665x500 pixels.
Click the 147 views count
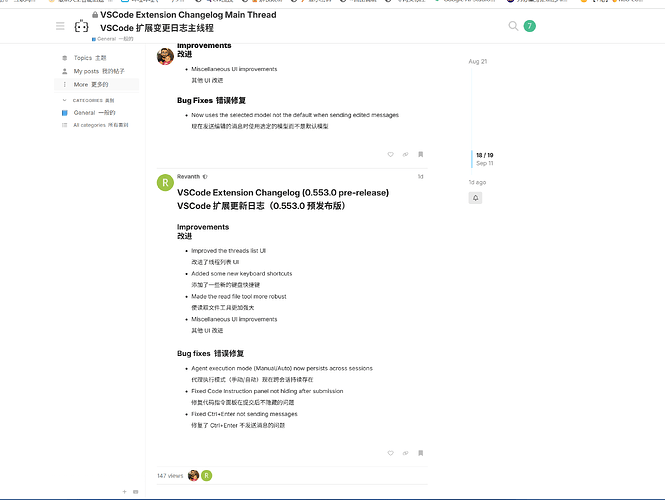pos(170,476)
